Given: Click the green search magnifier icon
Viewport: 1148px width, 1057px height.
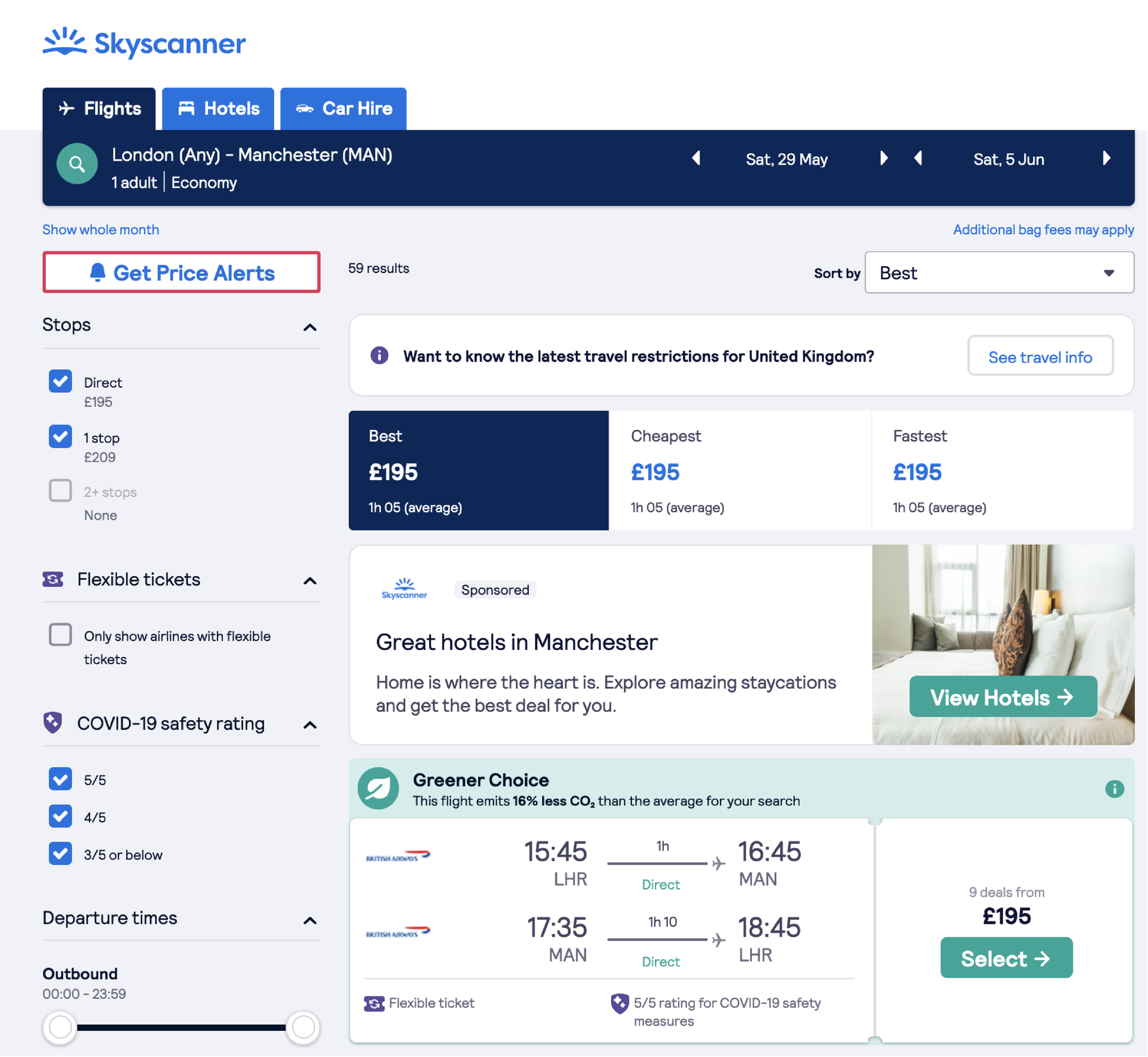Looking at the screenshot, I should (x=77, y=164).
